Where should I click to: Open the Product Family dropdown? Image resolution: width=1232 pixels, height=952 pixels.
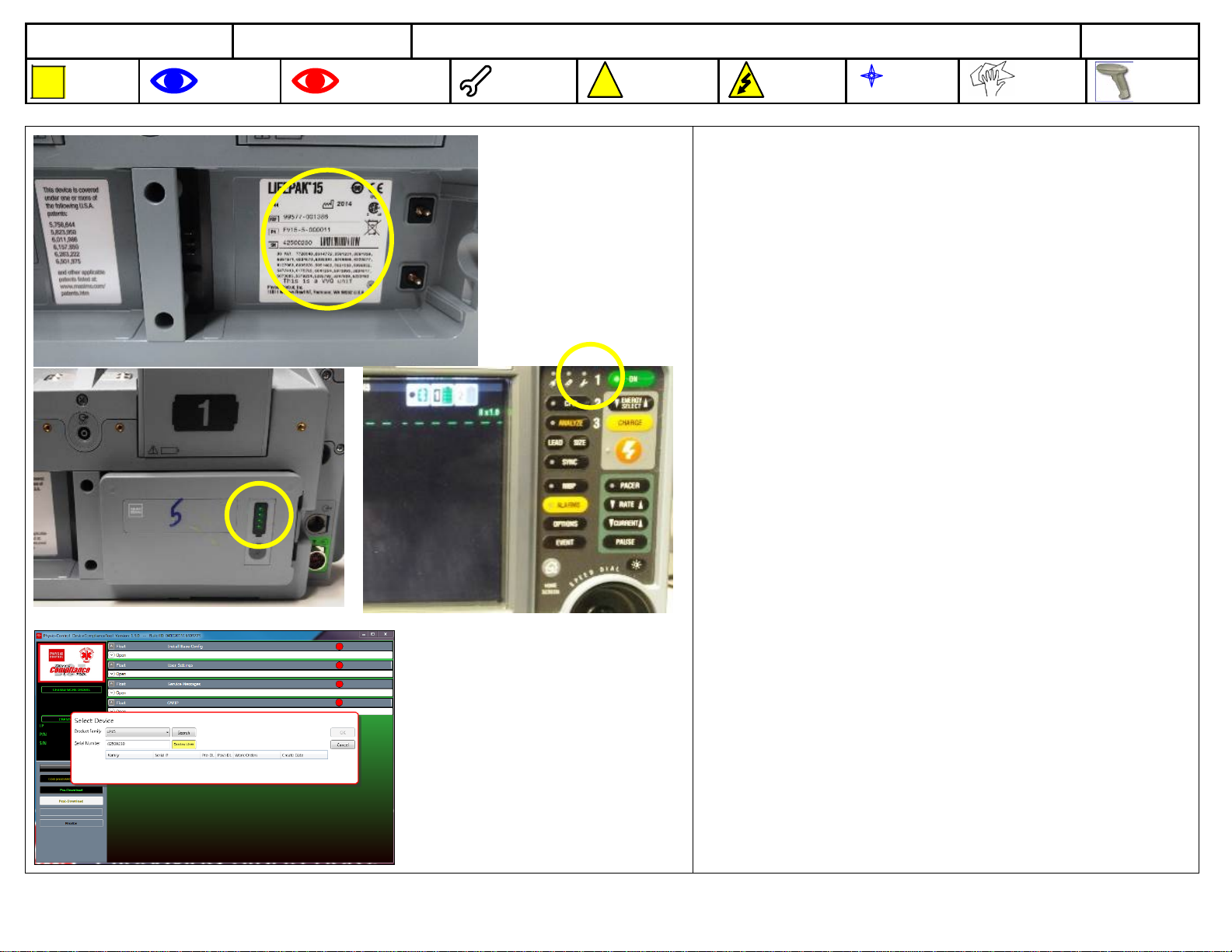138,732
